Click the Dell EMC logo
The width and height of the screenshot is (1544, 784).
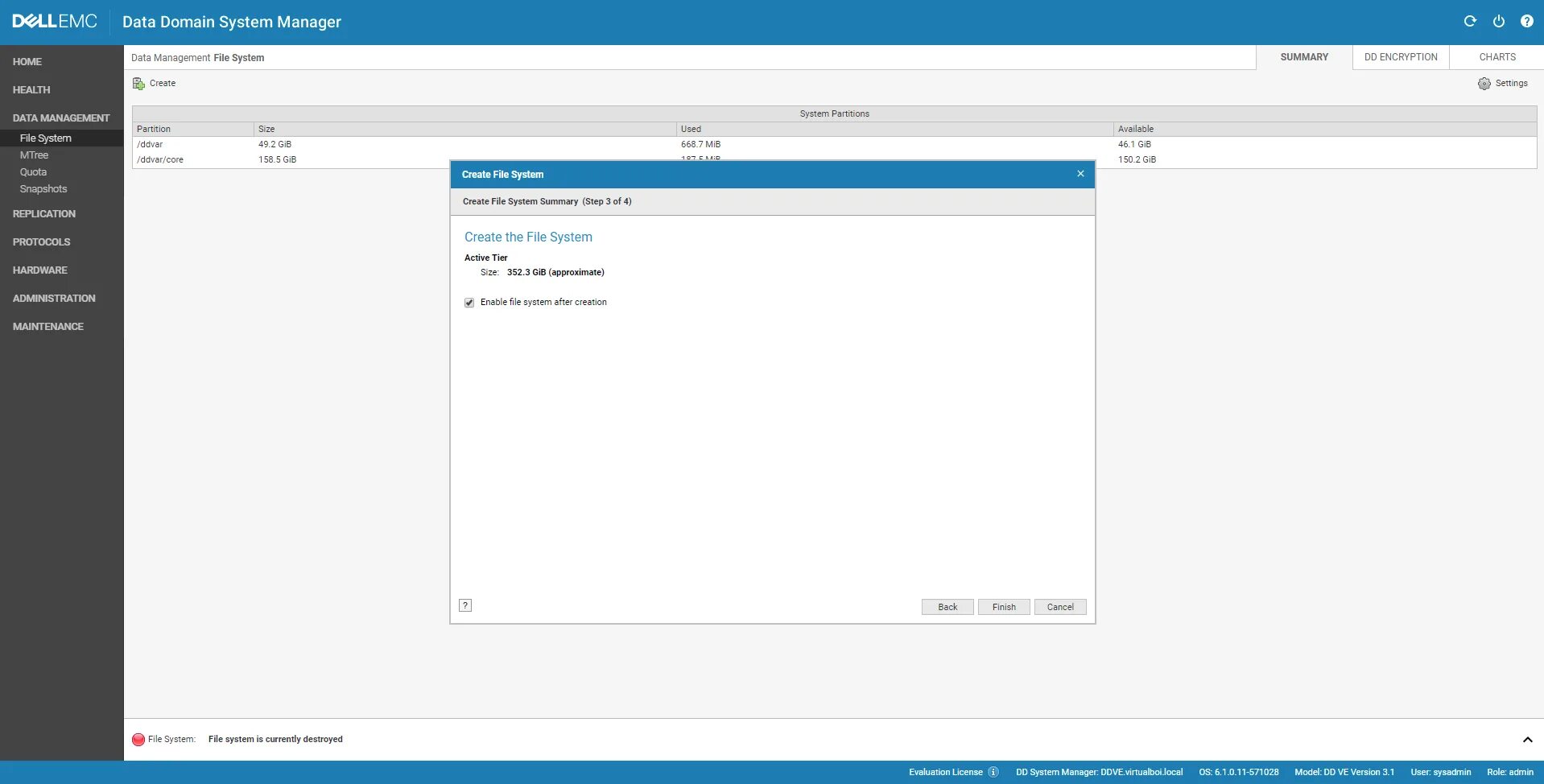click(x=55, y=22)
